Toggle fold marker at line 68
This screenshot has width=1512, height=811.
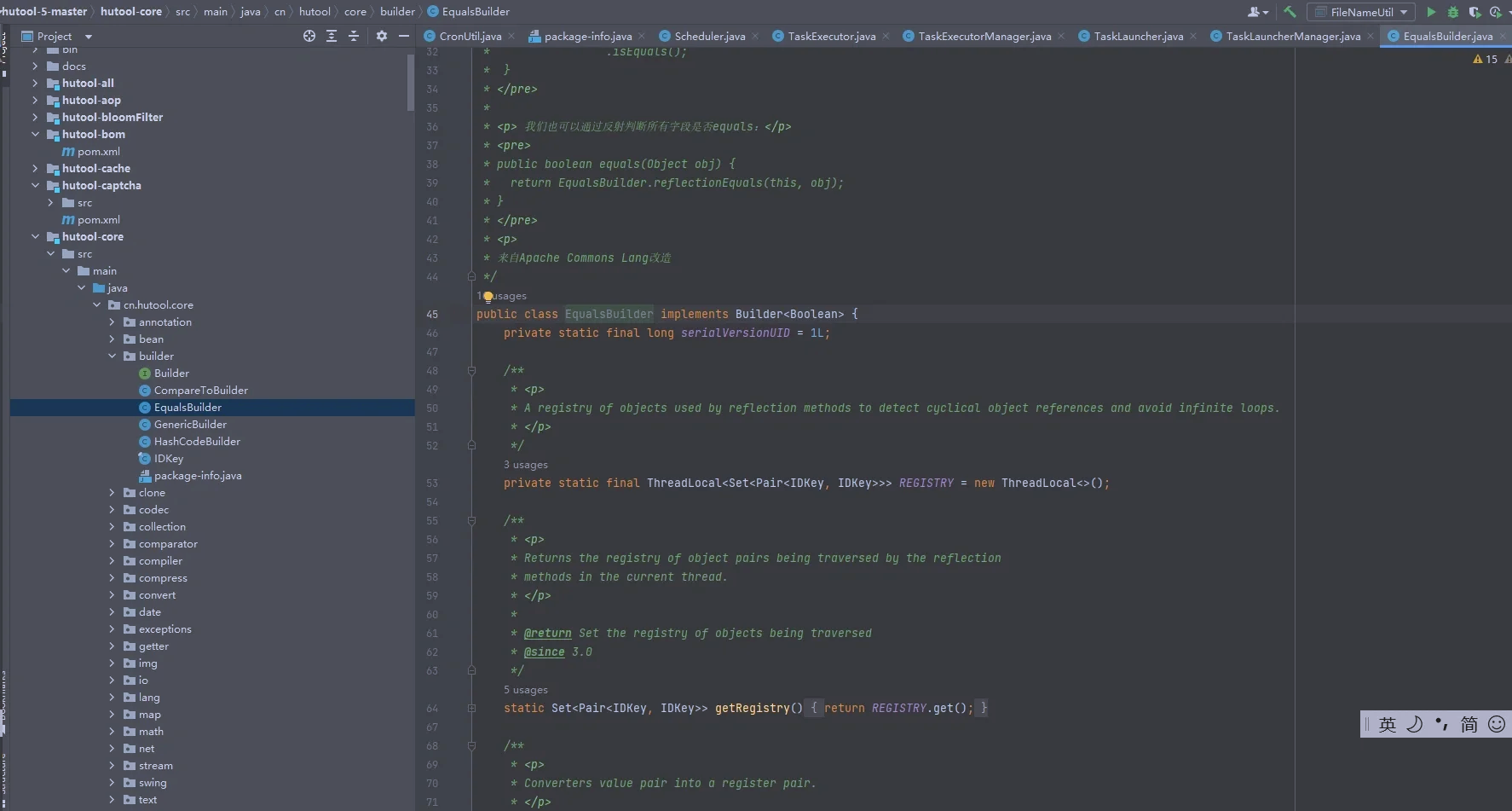(x=471, y=745)
